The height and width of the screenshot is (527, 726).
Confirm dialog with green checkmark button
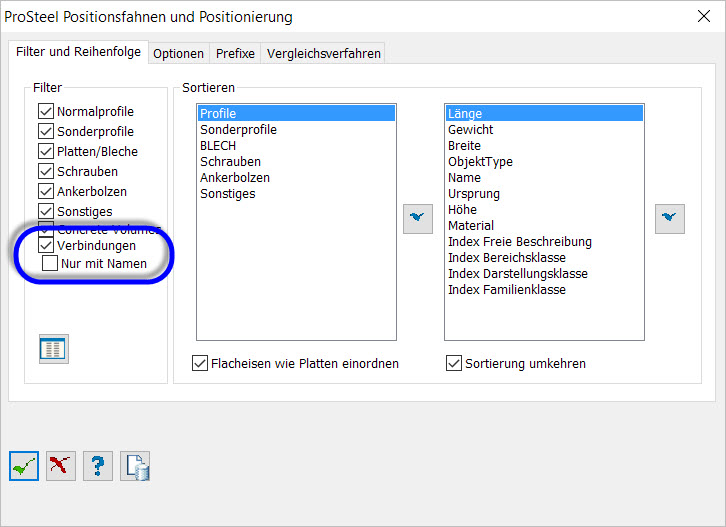(24, 466)
